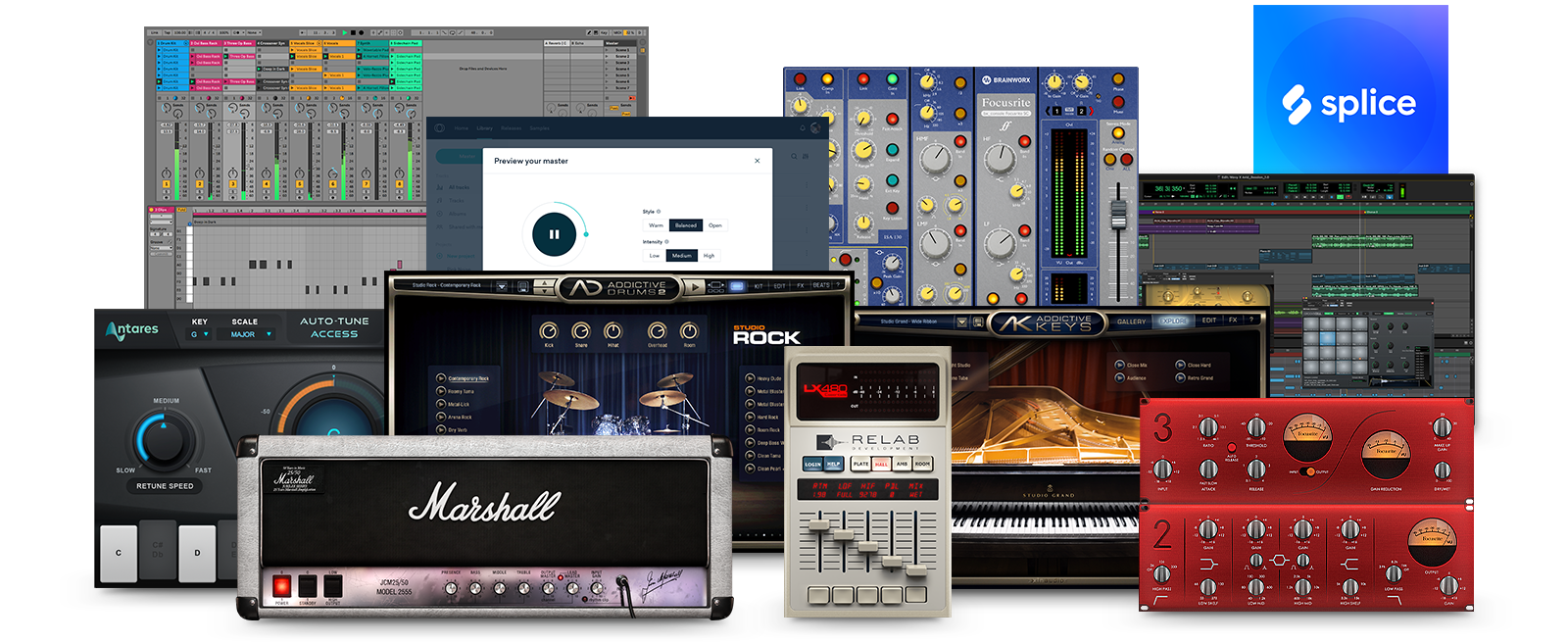Click the Splice logo tile
Image resolution: width=1568 pixels, height=643 pixels.
tap(1350, 90)
